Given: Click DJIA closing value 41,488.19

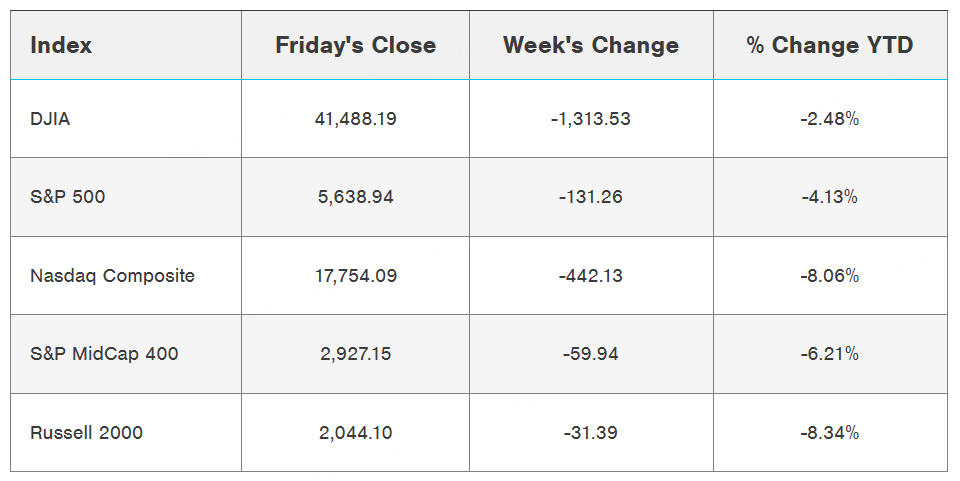Looking at the screenshot, I should [x=355, y=119].
